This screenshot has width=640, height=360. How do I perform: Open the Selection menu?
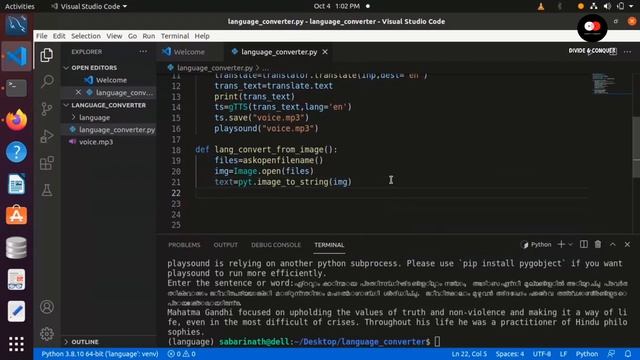pos(86,36)
